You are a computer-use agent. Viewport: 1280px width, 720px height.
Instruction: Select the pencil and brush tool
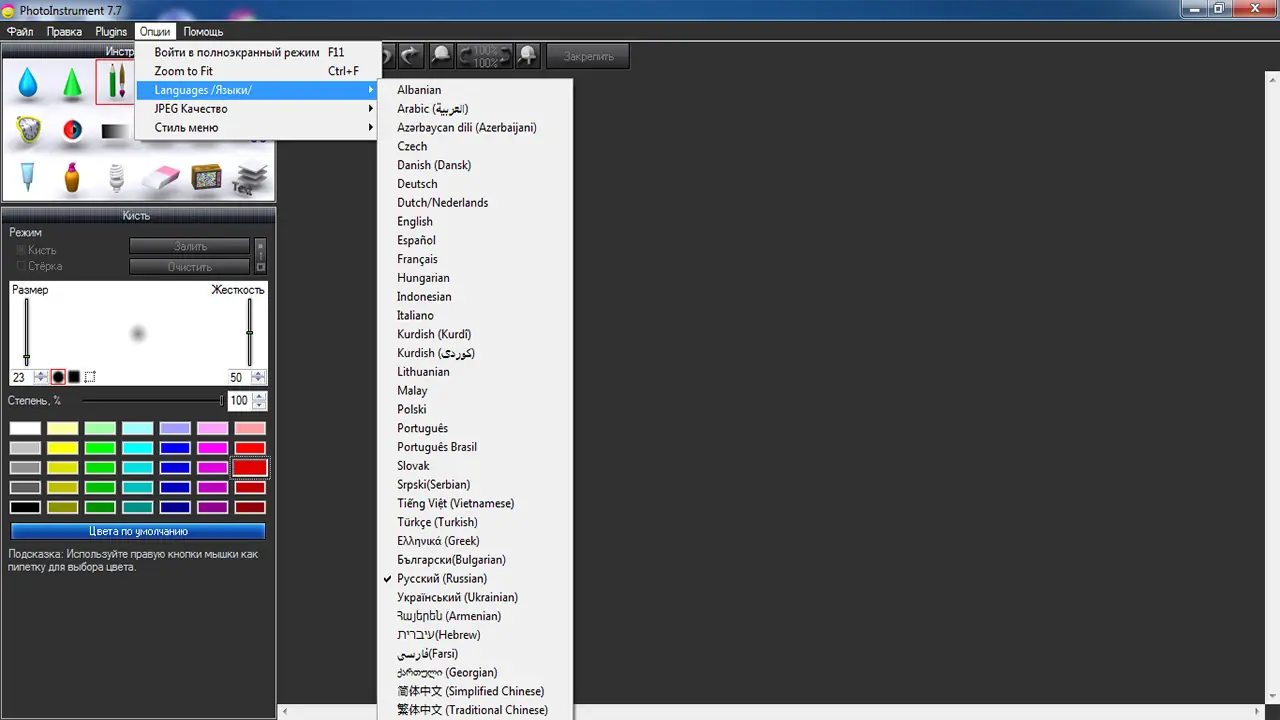click(x=116, y=83)
